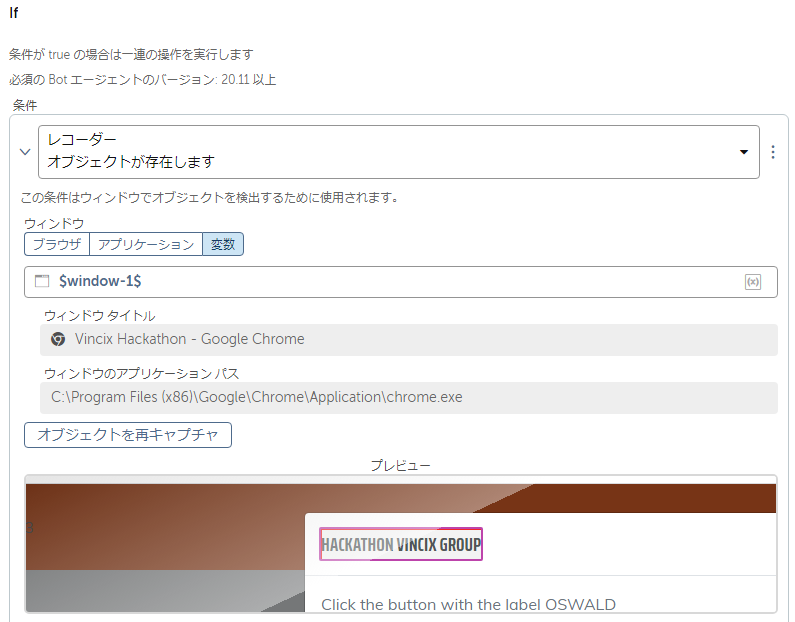Insert a variable using the (x) icon
The image size is (795, 622).
[x=753, y=282]
